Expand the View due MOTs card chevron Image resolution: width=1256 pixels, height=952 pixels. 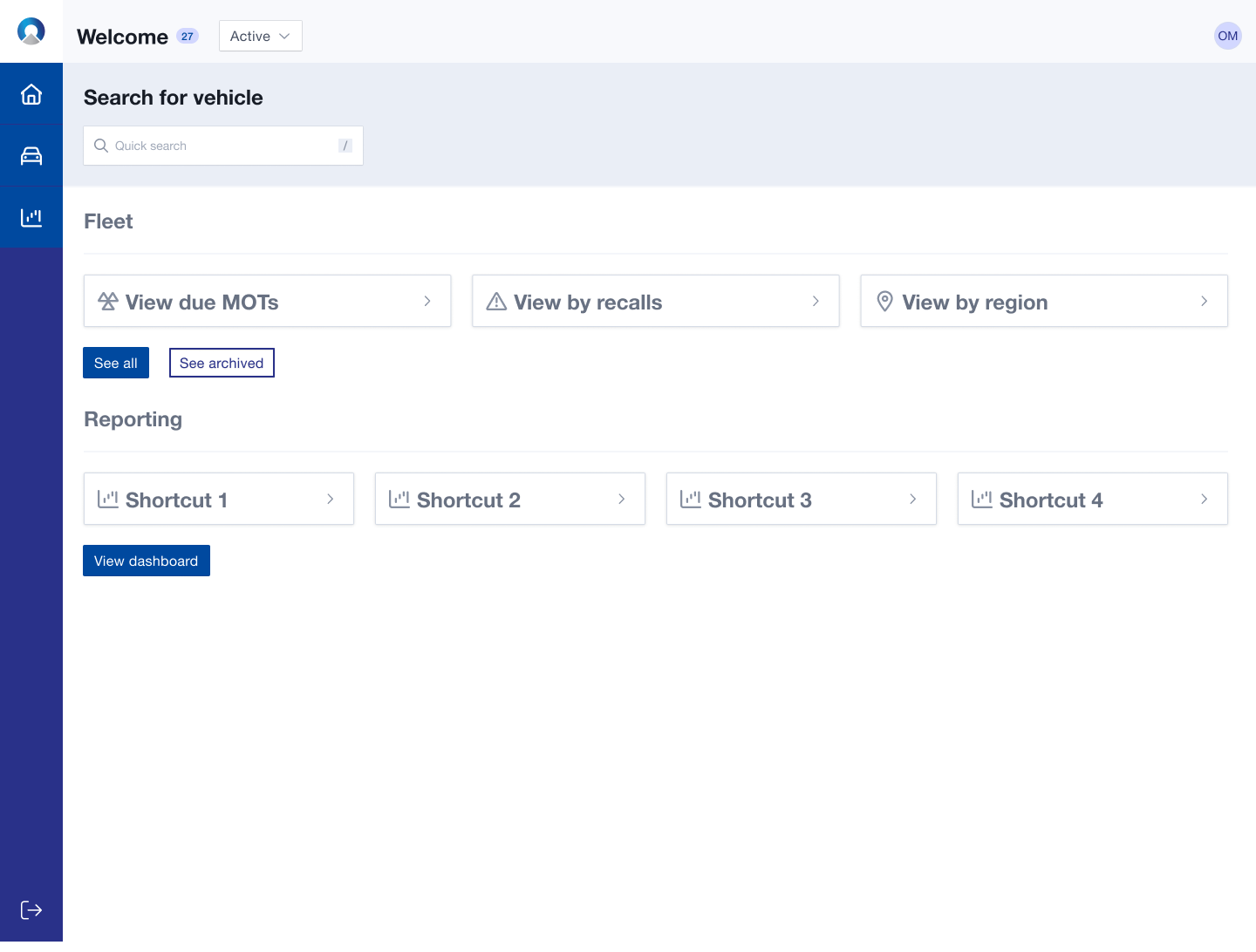427,301
